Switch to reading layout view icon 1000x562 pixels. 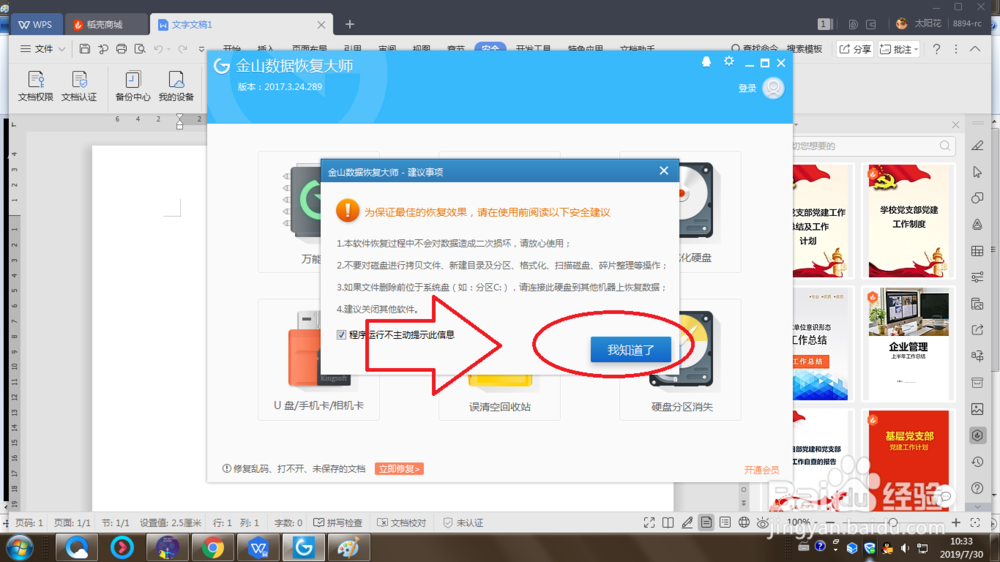click(x=668, y=522)
